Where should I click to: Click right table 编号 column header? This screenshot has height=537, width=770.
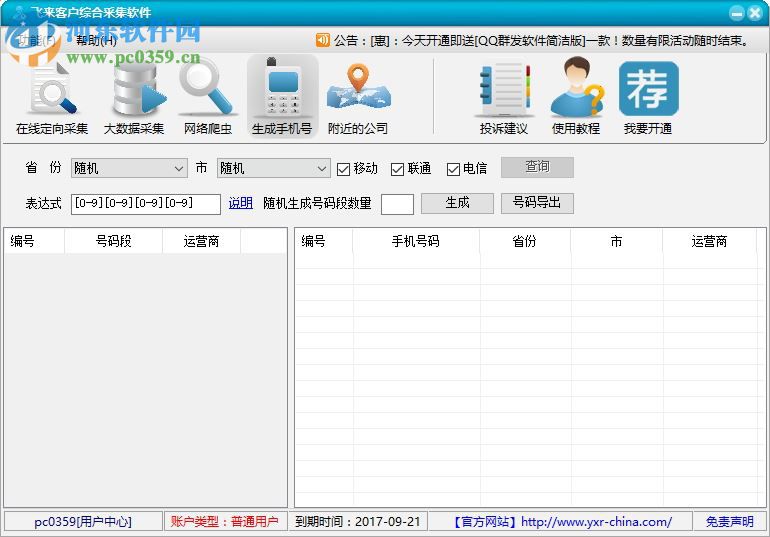(324, 241)
